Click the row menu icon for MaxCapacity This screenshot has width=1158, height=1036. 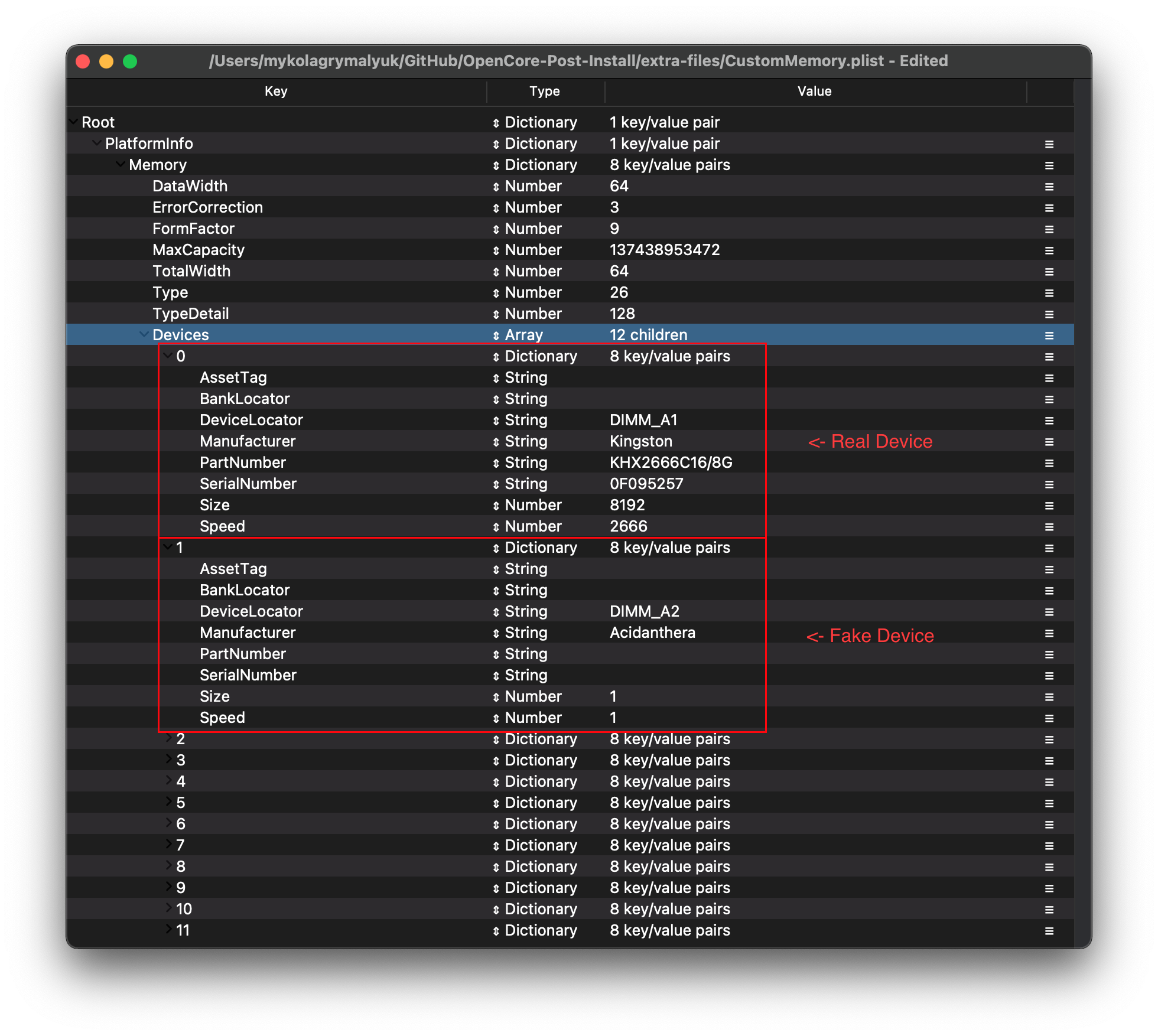point(1049,250)
